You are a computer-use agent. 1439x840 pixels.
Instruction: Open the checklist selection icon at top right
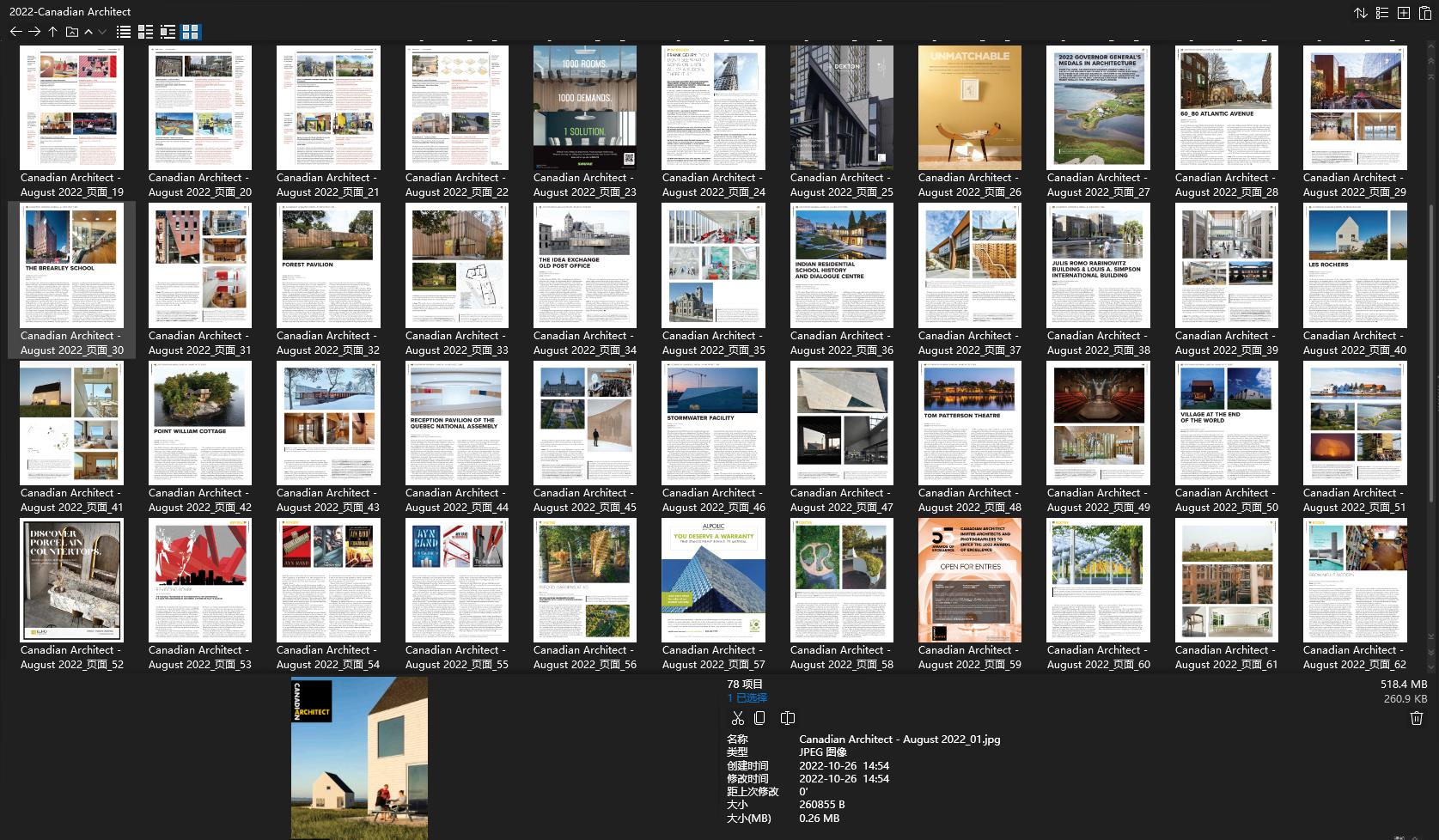(x=1382, y=13)
